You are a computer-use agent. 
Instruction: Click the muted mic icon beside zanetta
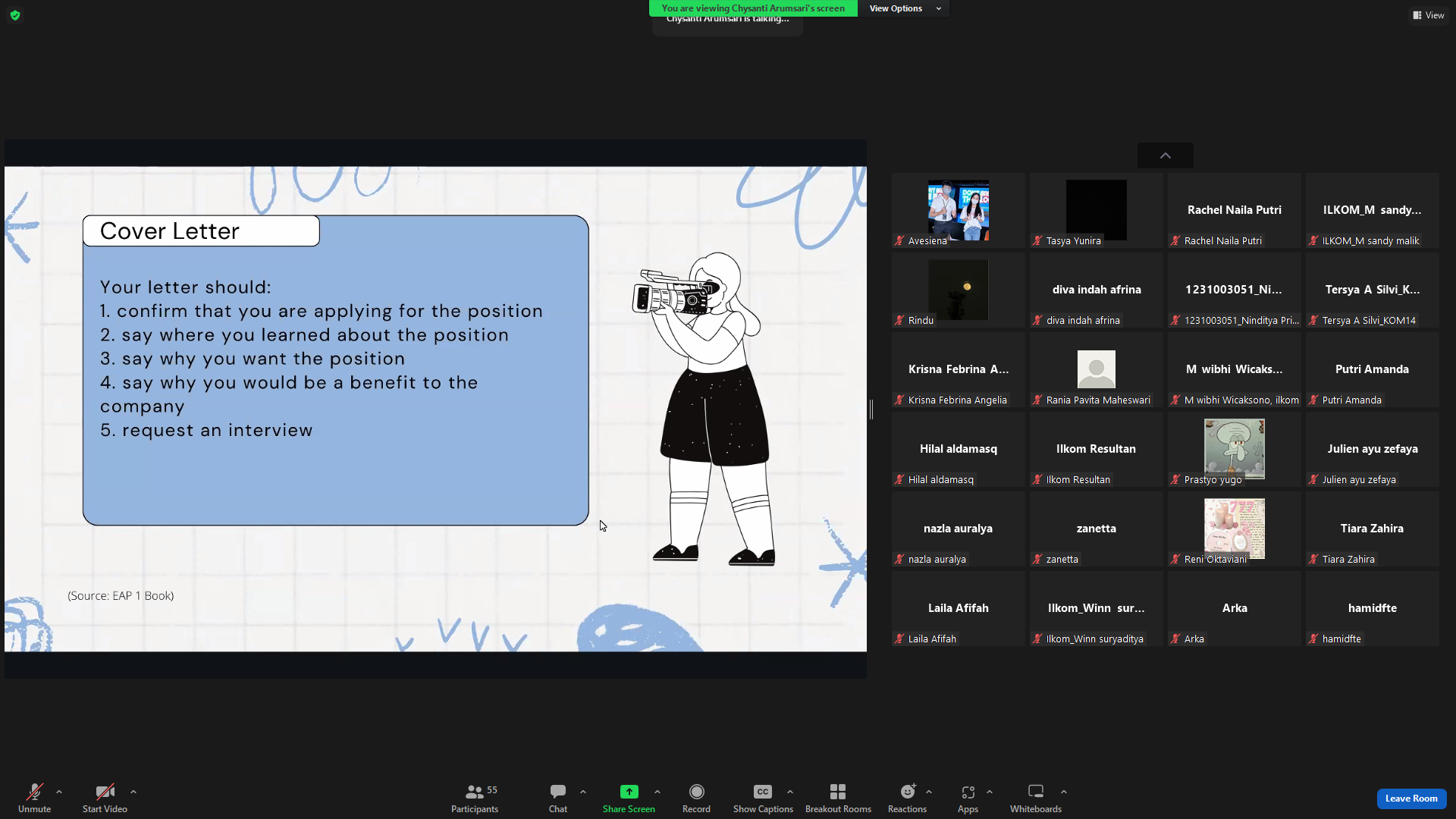tap(1038, 559)
